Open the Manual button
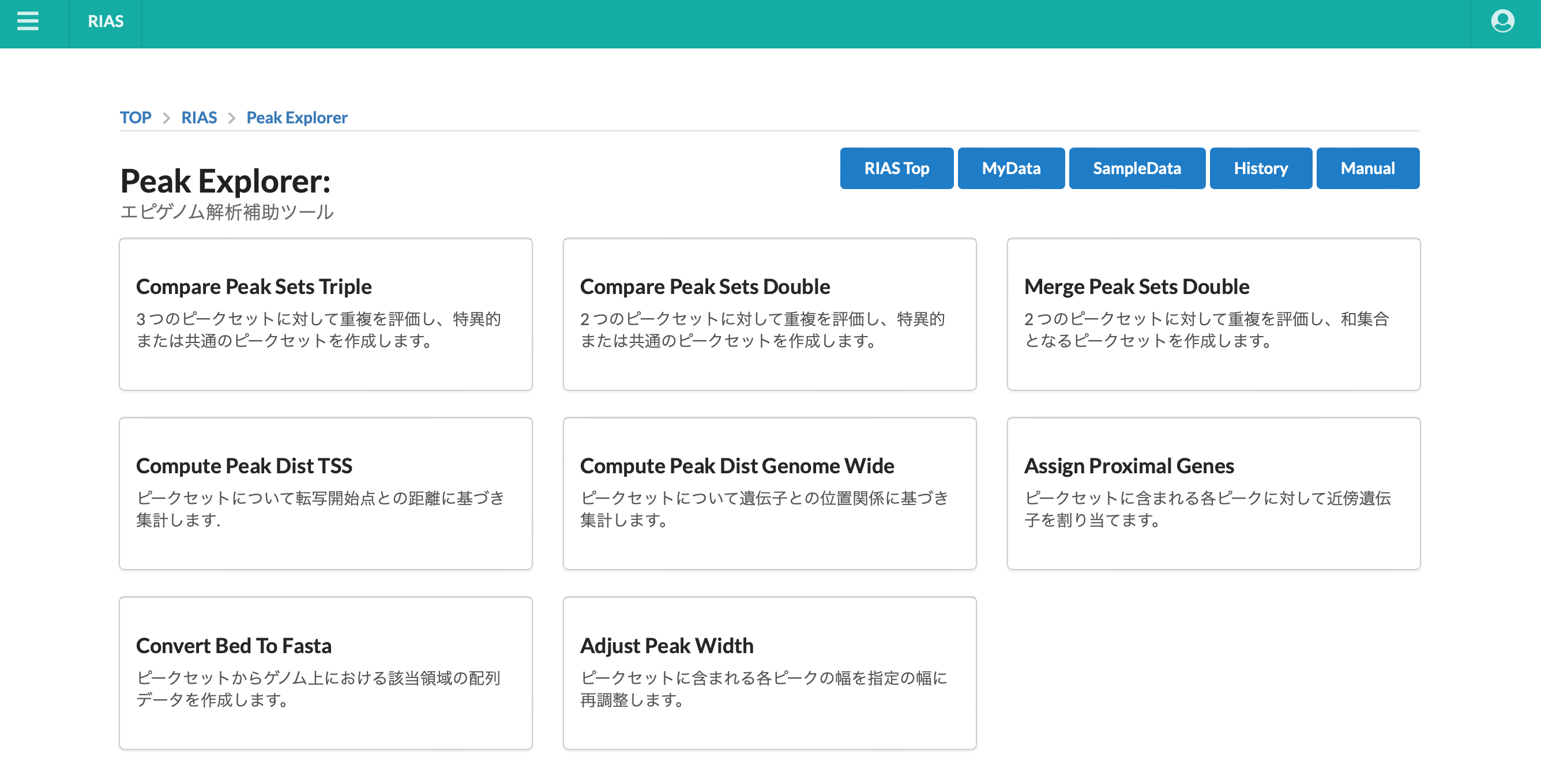The width and height of the screenshot is (1541, 784). [x=1367, y=169]
